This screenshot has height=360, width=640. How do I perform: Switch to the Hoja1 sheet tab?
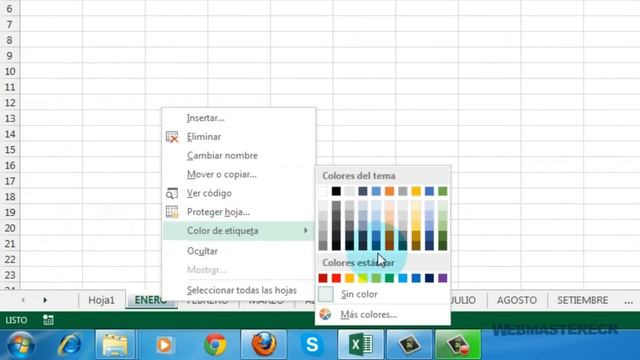(x=101, y=300)
